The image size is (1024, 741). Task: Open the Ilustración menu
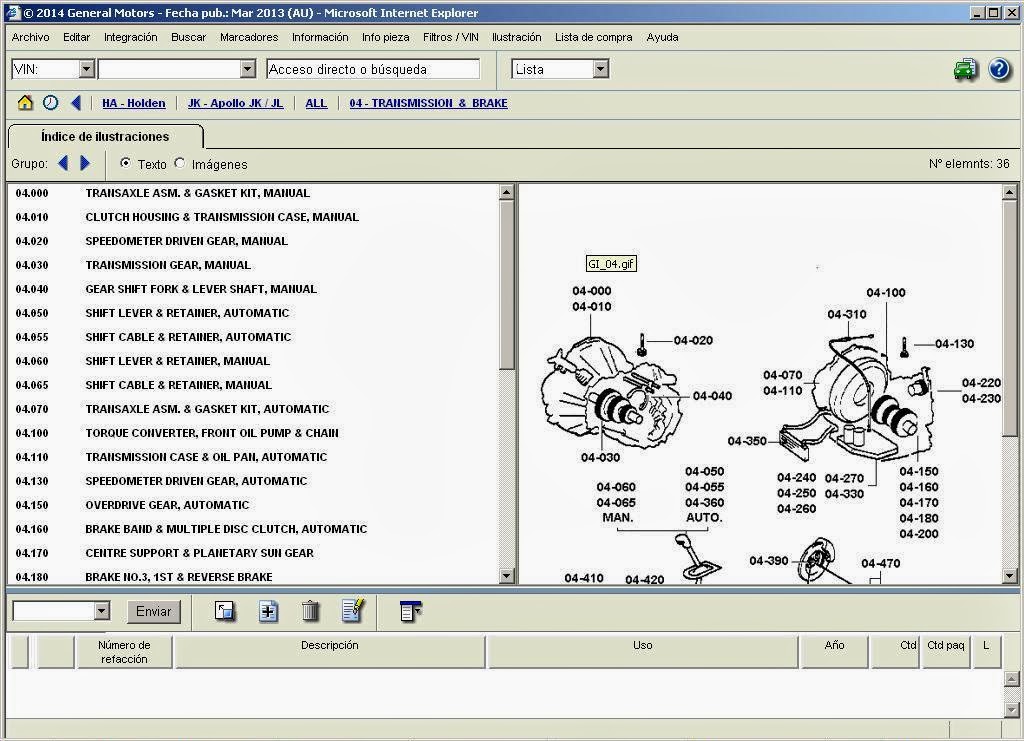click(517, 37)
